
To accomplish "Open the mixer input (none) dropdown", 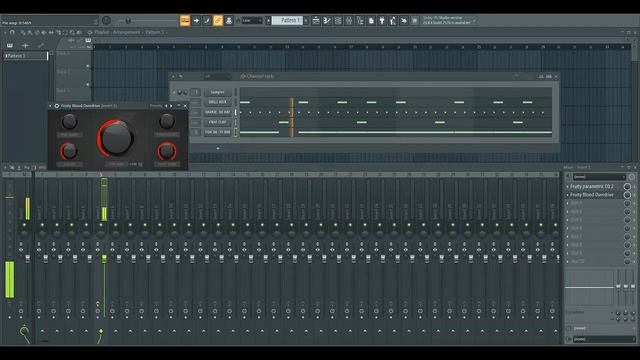I will pyautogui.click(x=599, y=177).
